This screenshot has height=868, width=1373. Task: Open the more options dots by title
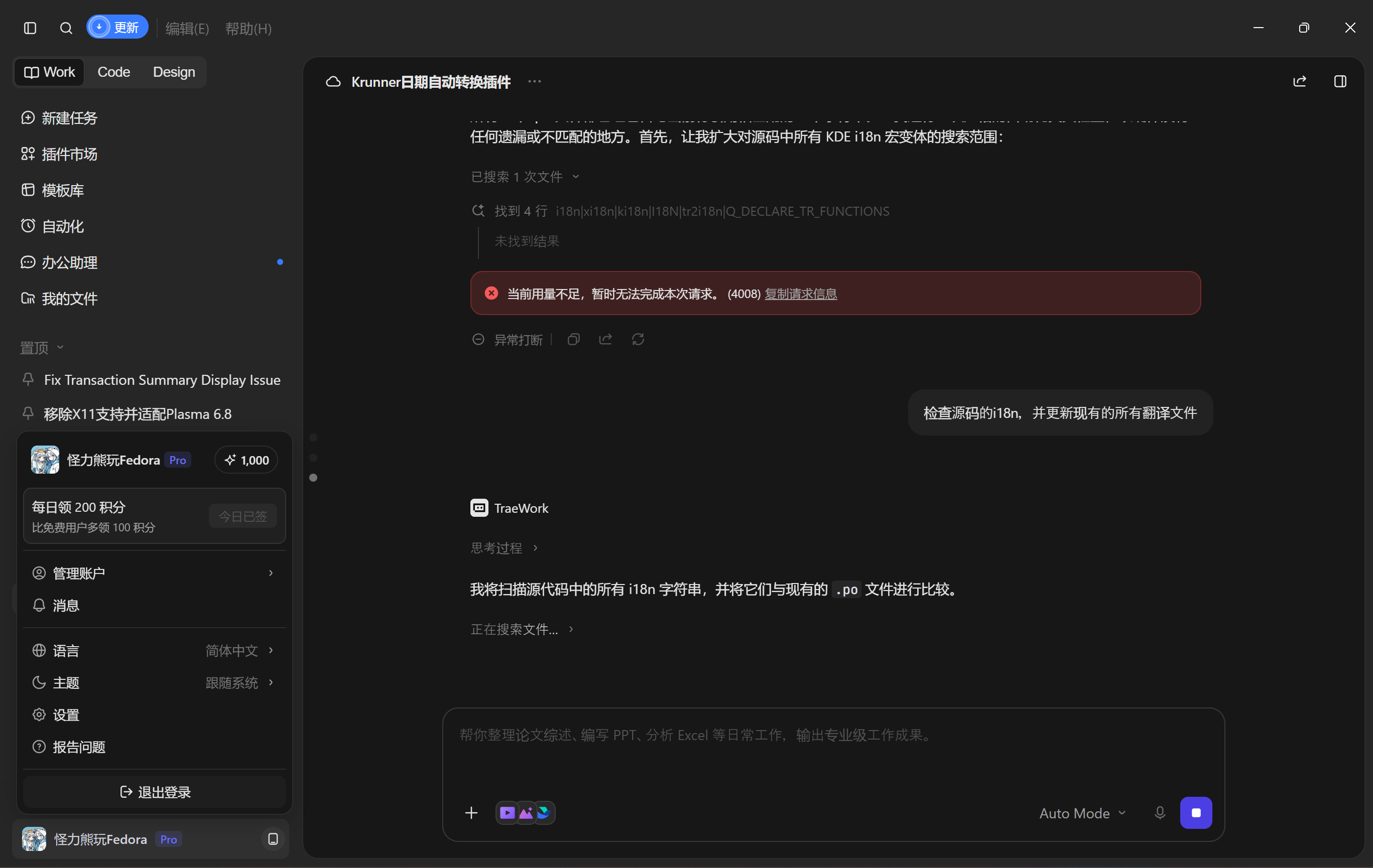(x=534, y=81)
